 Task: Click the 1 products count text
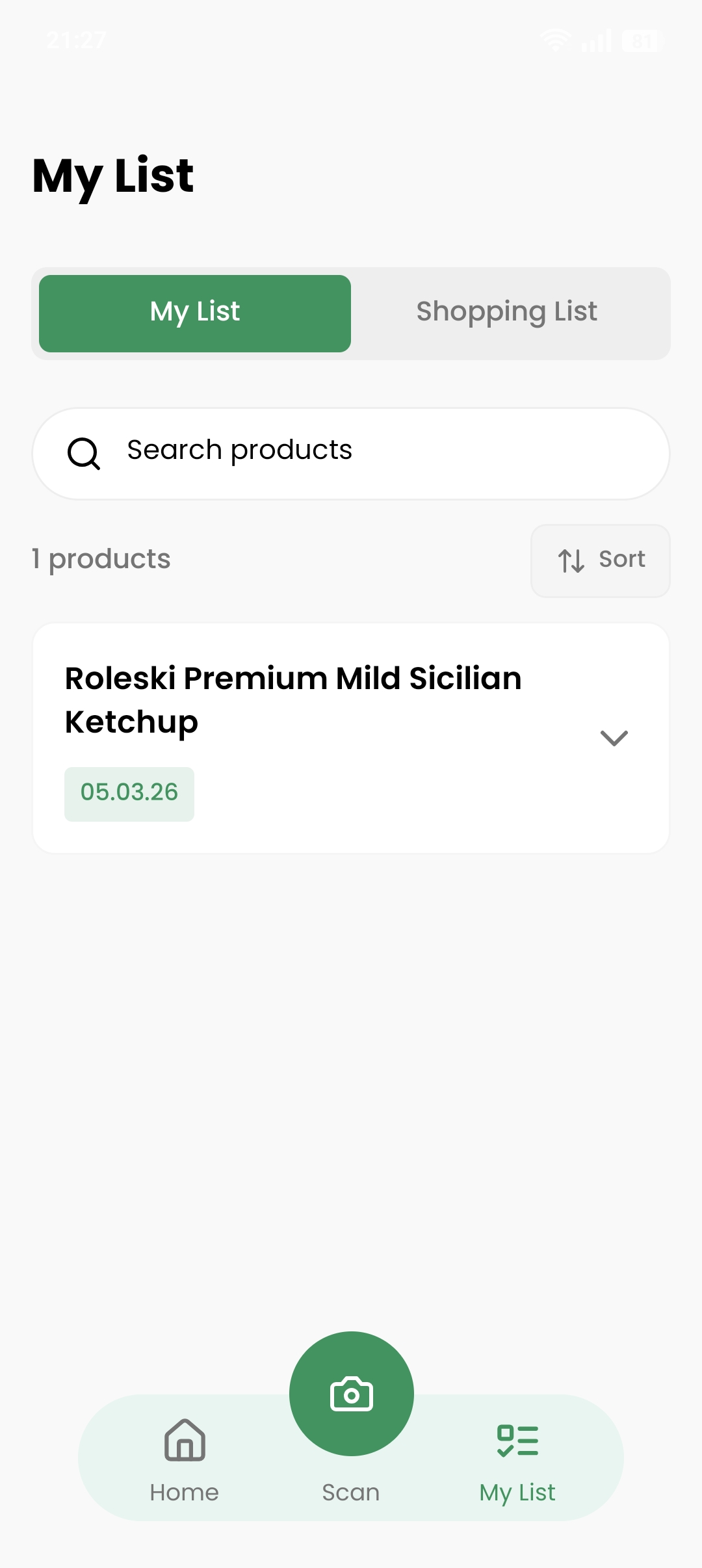(x=101, y=560)
